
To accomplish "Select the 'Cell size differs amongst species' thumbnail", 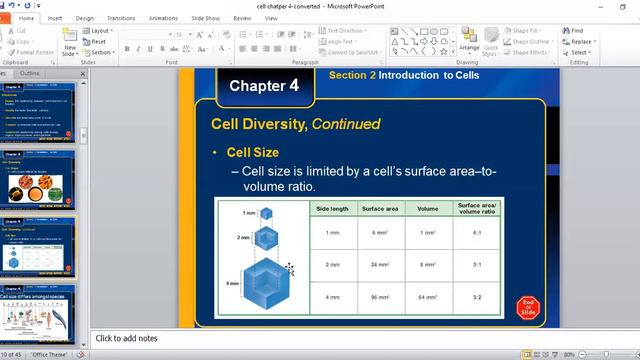I will coord(37,314).
